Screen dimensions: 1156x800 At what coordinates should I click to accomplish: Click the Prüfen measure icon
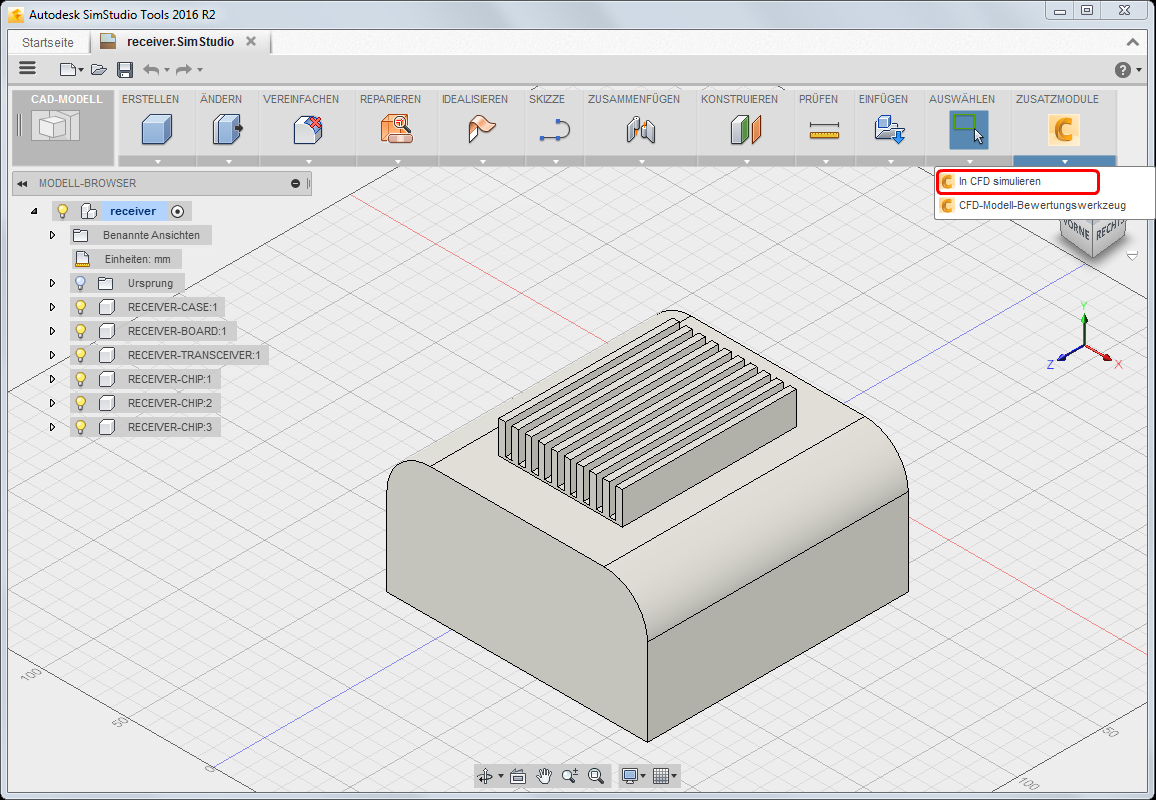coord(824,130)
